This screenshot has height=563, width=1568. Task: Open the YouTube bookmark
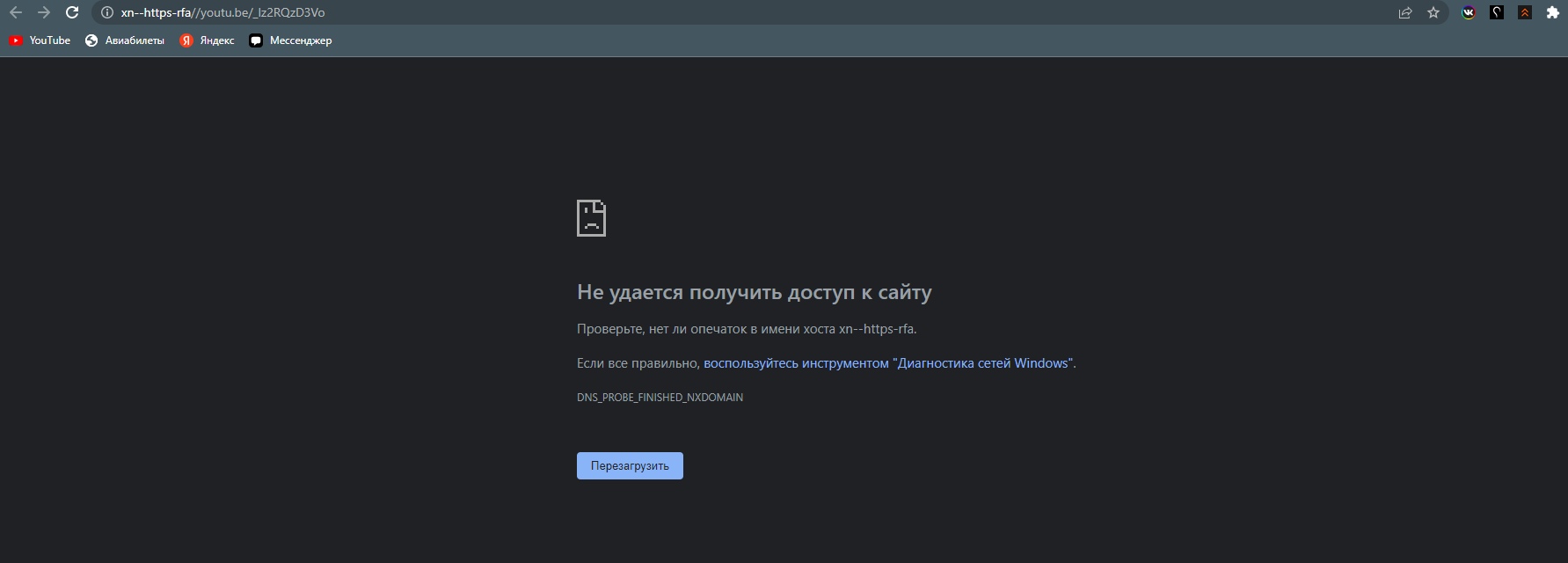pos(40,40)
